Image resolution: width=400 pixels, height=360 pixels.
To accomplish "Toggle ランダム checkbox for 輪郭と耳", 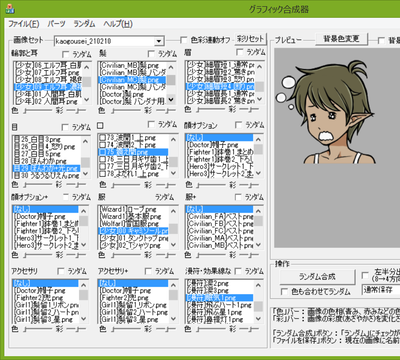I will pos(66,54).
